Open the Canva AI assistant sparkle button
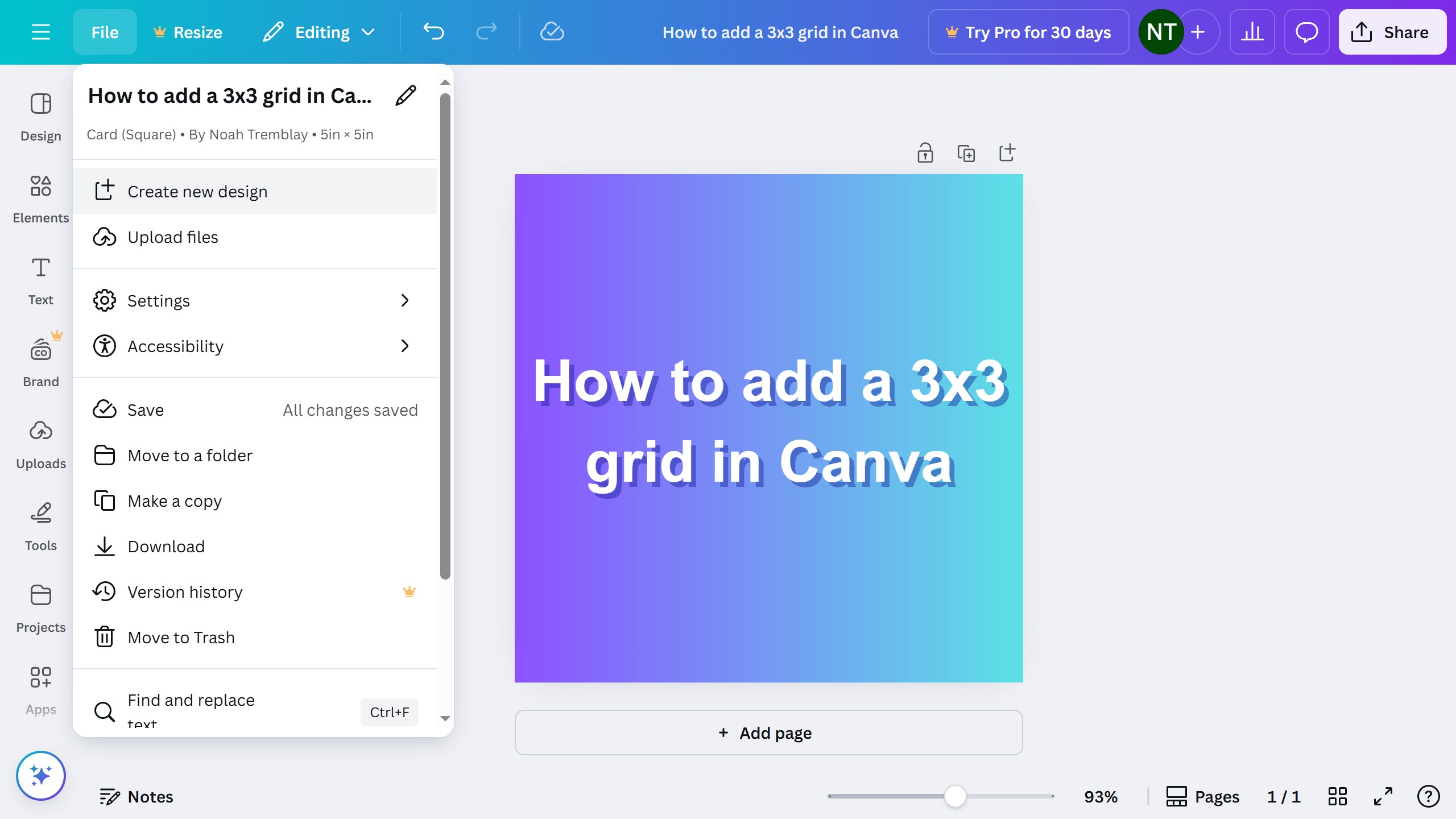The image size is (1456, 819). coord(41,776)
